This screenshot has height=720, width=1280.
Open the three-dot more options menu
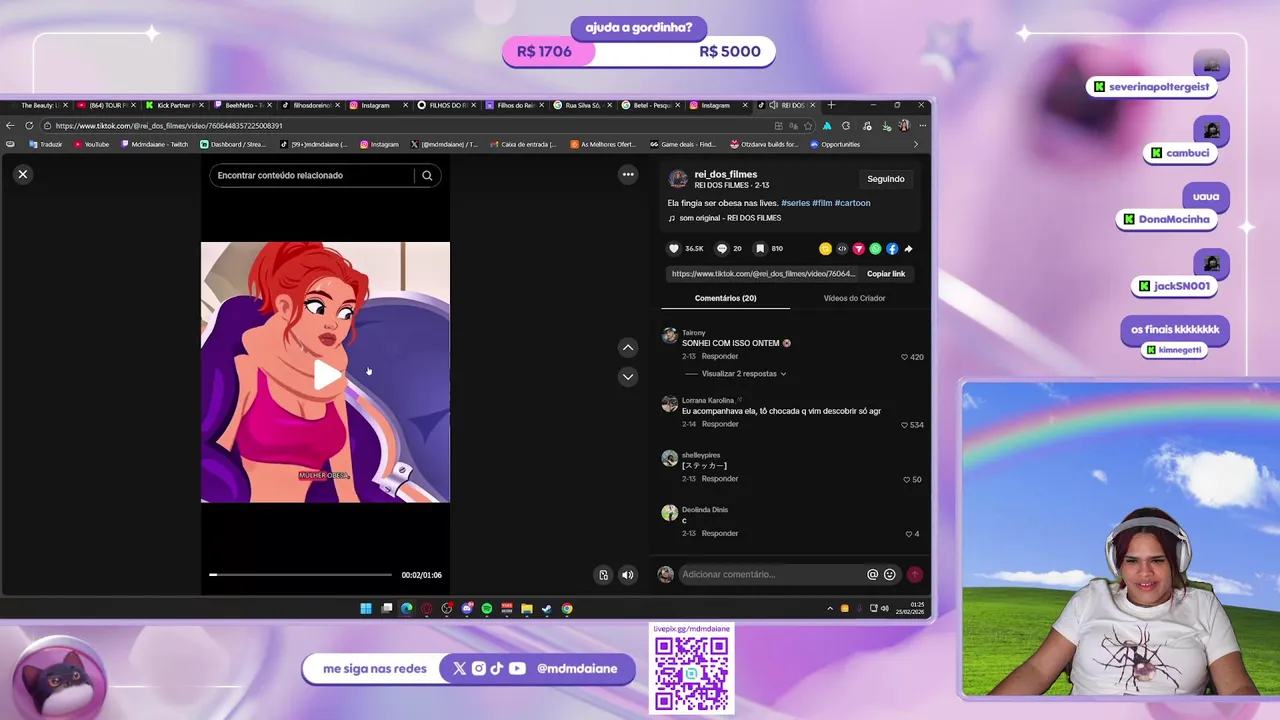(x=628, y=174)
